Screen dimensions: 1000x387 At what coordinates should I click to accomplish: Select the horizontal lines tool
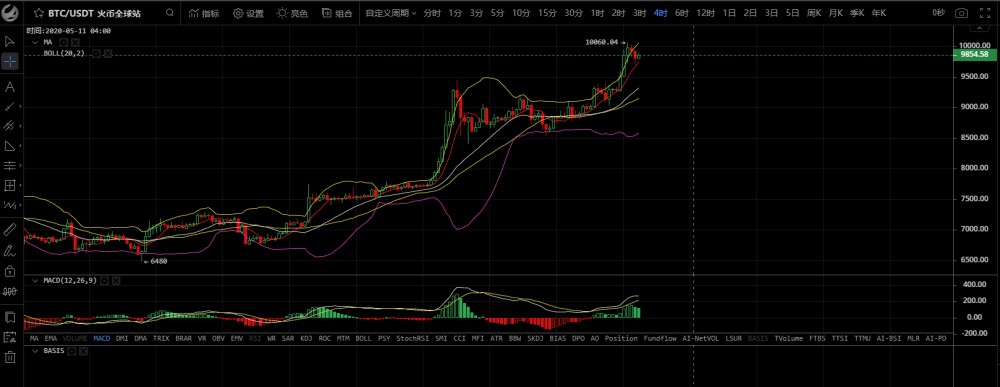click(10, 166)
